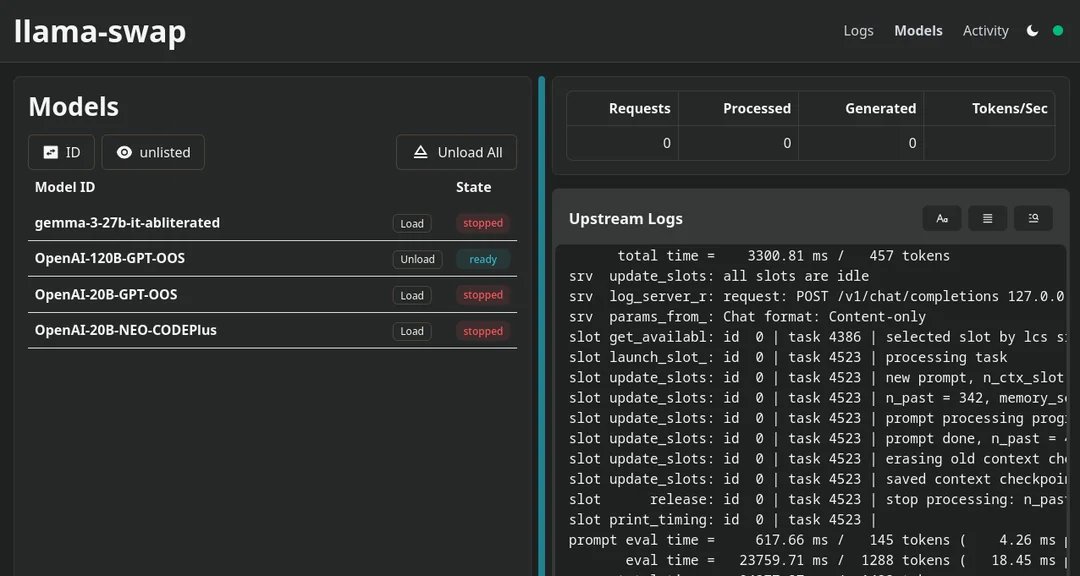The width and height of the screenshot is (1080, 576).
Task: Load the OpenAI-20B-GPT-OOS model
Action: (x=412, y=295)
